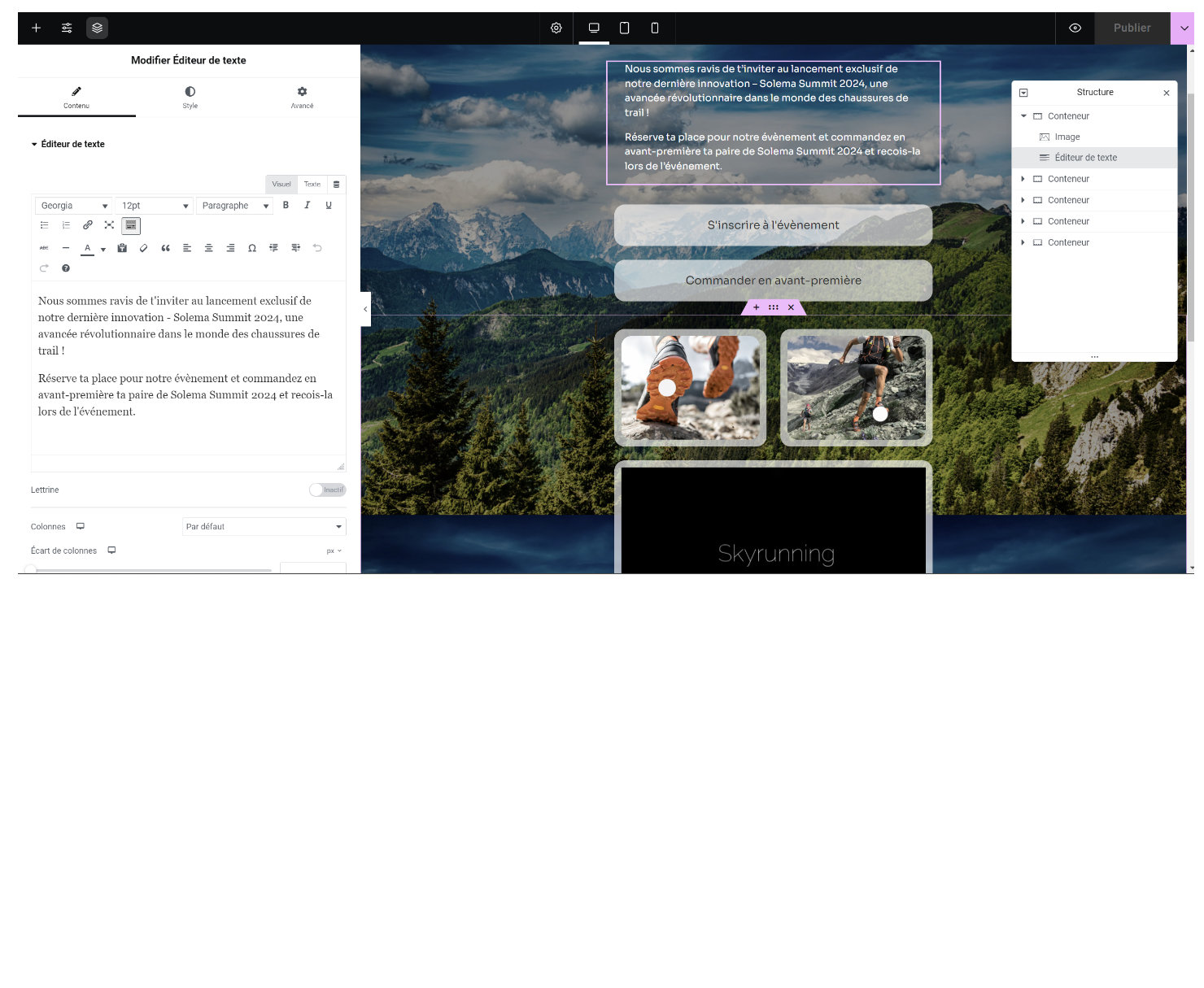This screenshot has width=1204, height=988.
Task: Click the column gap slider handle
Action: [x=31, y=571]
